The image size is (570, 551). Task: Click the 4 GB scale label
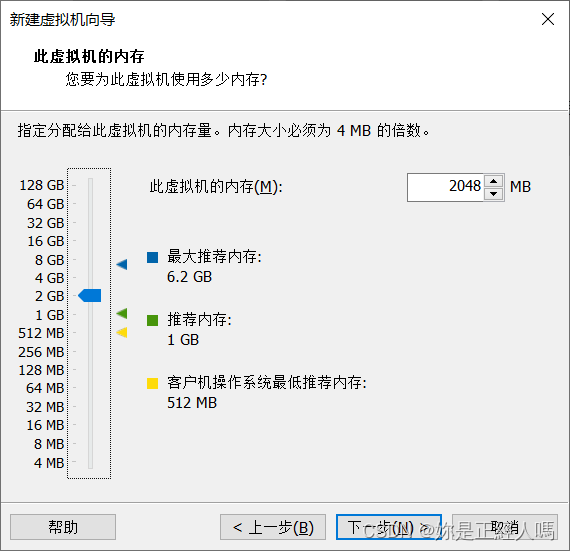[x=49, y=278]
